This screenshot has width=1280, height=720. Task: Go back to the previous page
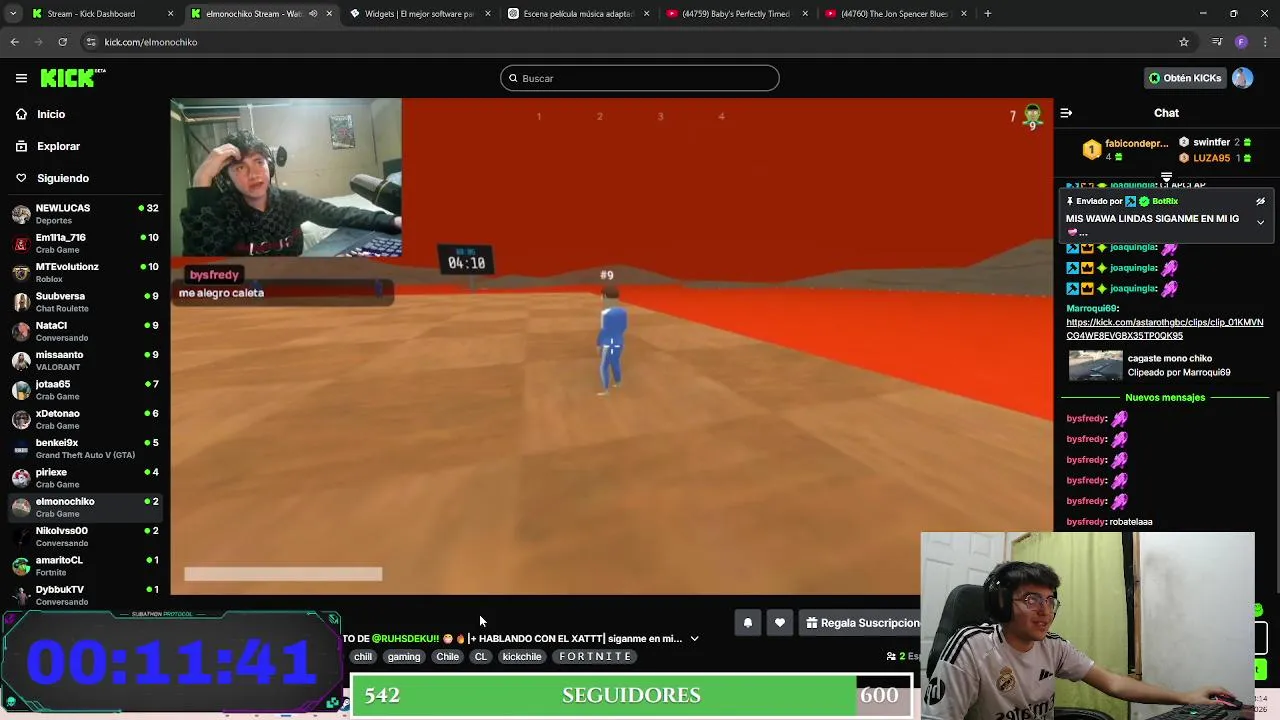(14, 42)
